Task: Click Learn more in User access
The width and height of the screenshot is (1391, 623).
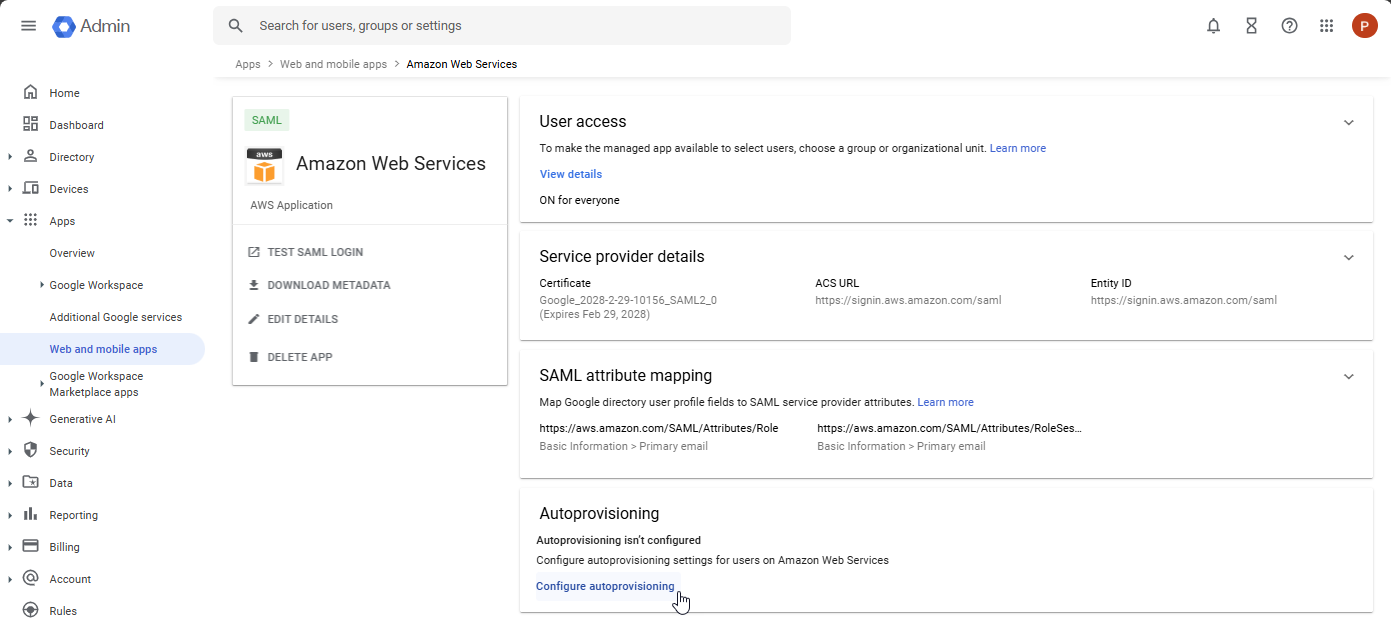Action: click(1018, 148)
